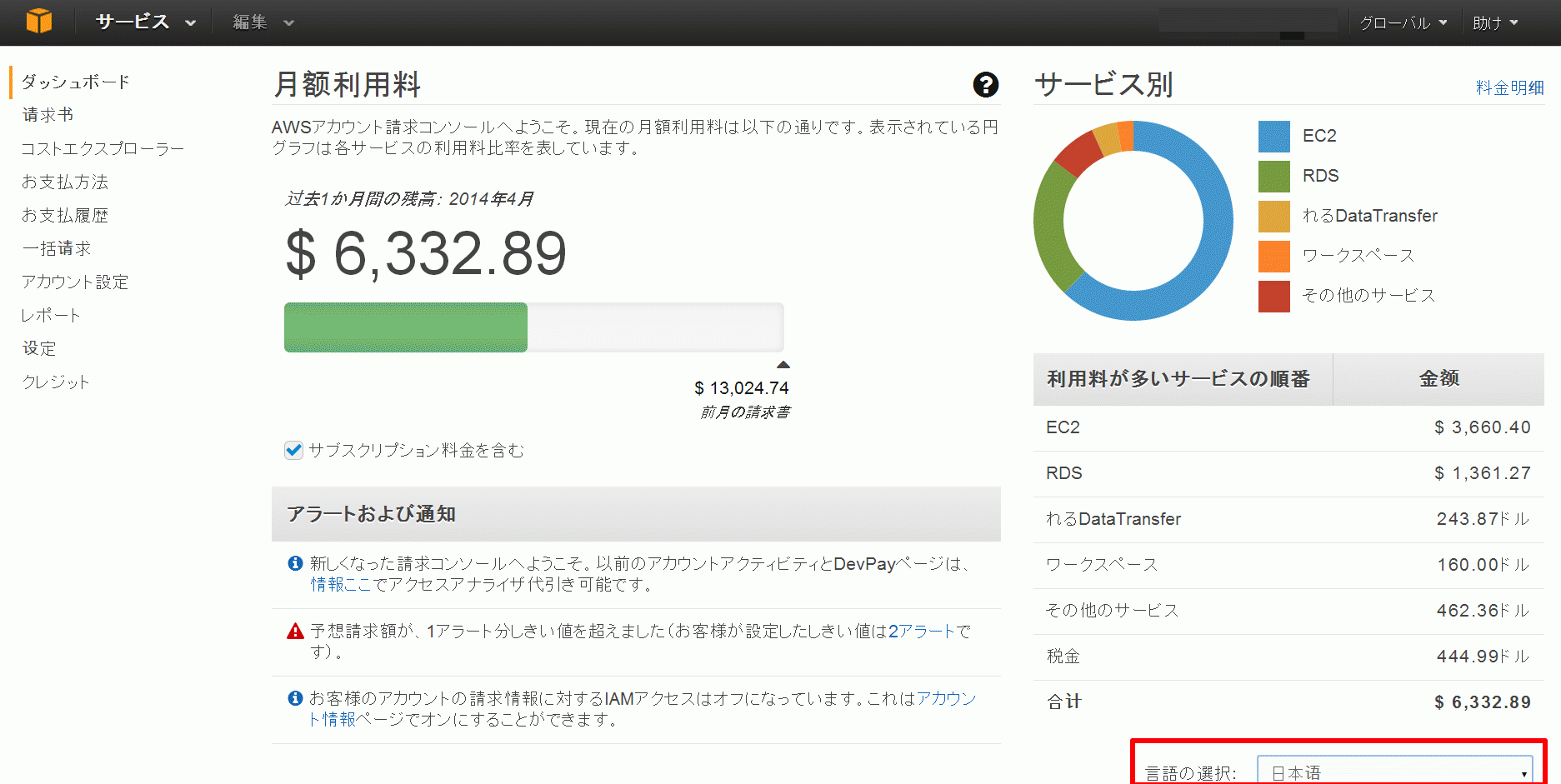
Task: Click the $ 3,660.40 EC2 amount
Action: pos(1482,427)
